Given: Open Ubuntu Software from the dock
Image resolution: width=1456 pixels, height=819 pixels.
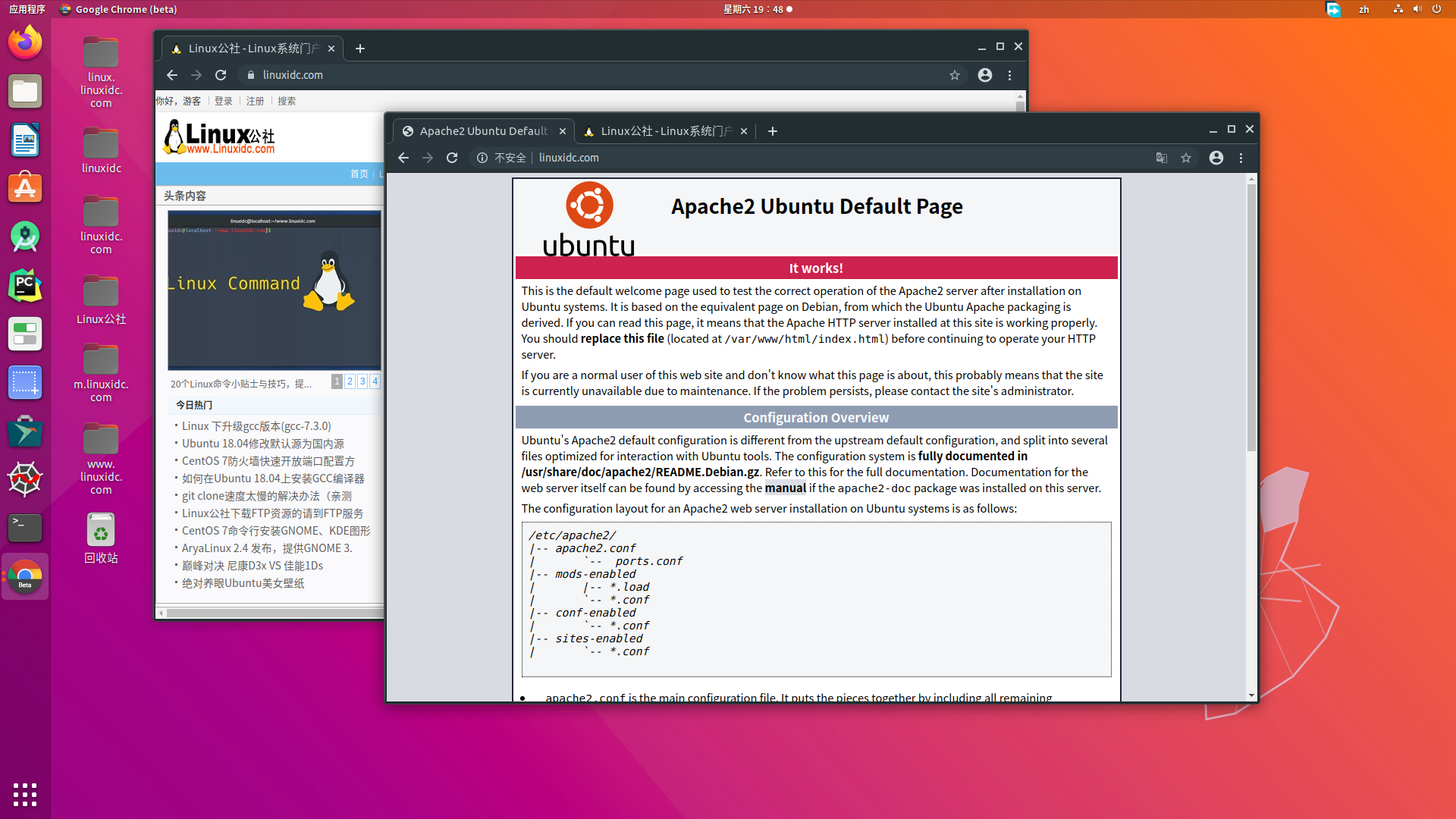Looking at the screenshot, I should [x=25, y=187].
